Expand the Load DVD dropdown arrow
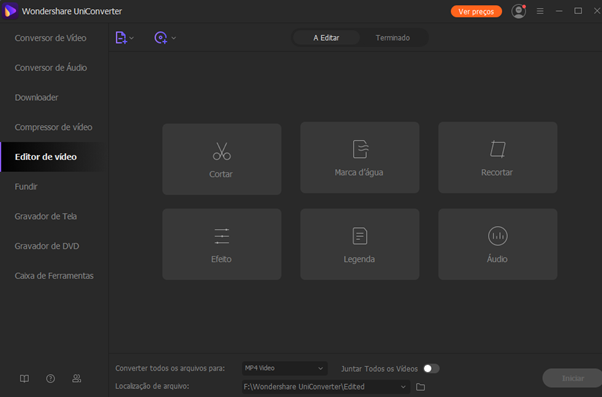Screen dimensions: 602x397 tap(174, 38)
